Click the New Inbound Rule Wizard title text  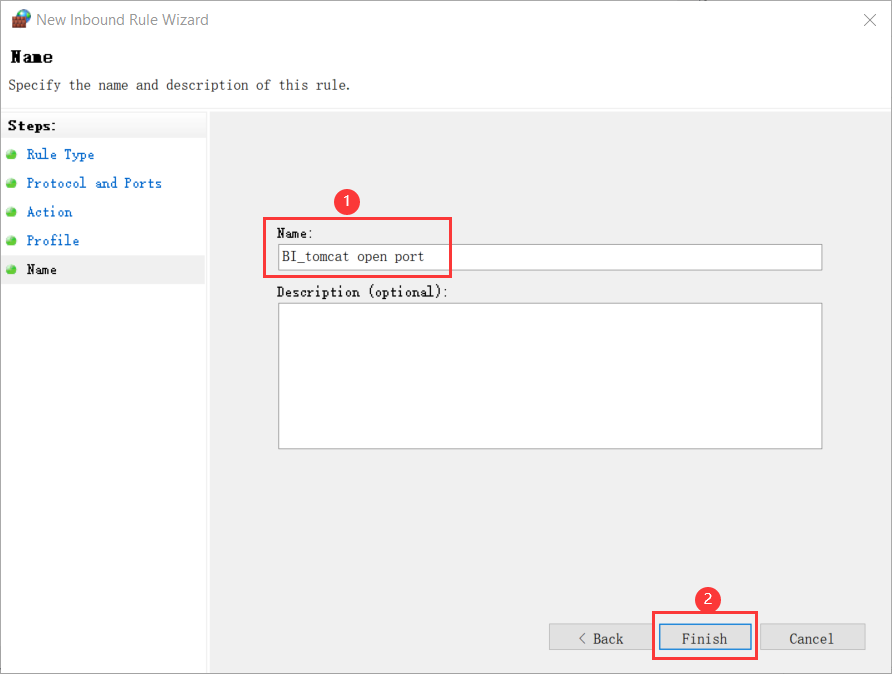pos(122,18)
